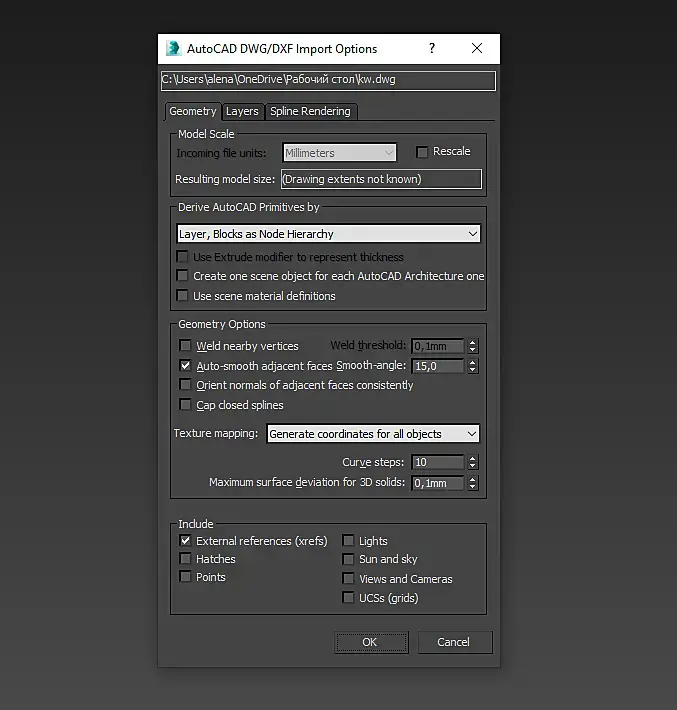Open the help question mark button
Image resolution: width=677 pixels, height=710 pixels.
tap(432, 48)
